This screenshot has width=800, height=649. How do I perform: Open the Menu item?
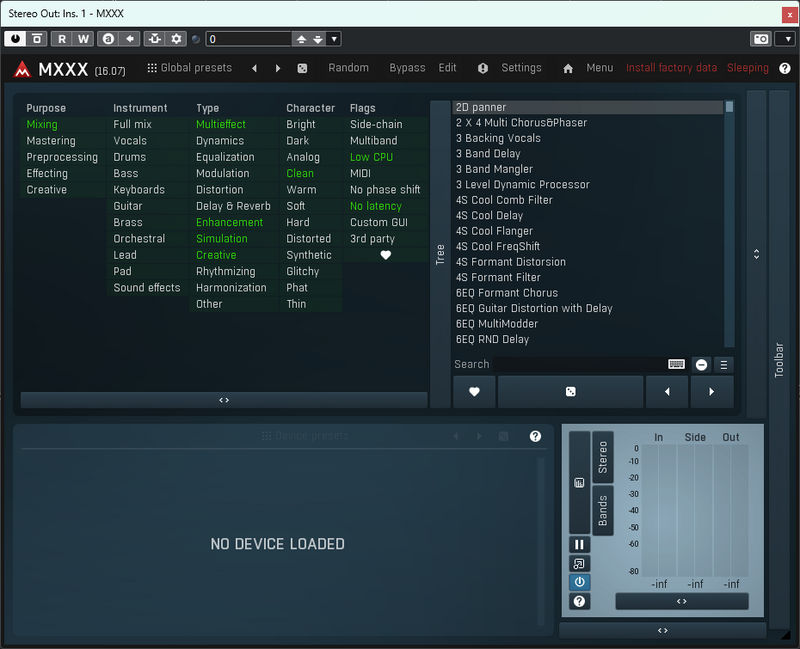[x=599, y=68]
